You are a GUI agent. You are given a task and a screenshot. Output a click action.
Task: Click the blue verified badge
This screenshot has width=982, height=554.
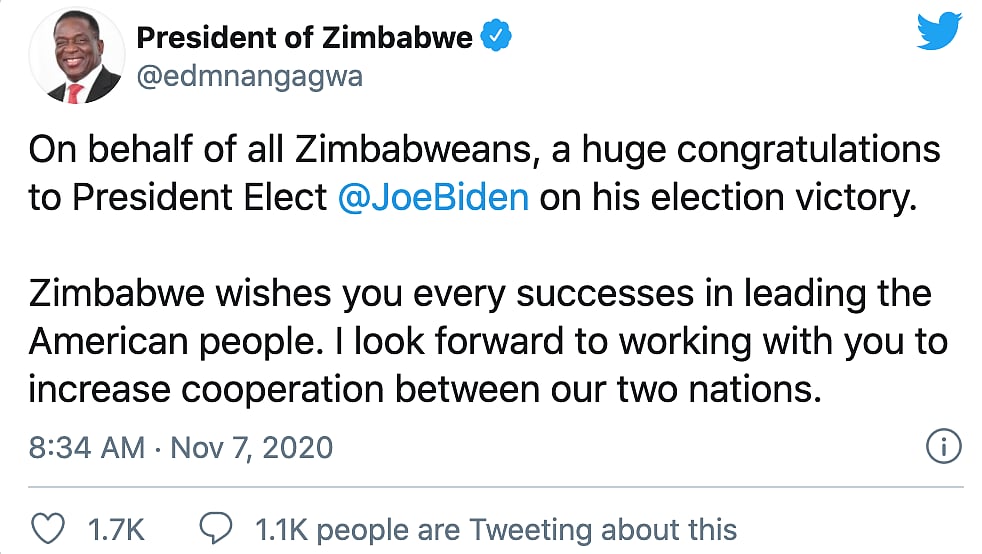click(497, 38)
